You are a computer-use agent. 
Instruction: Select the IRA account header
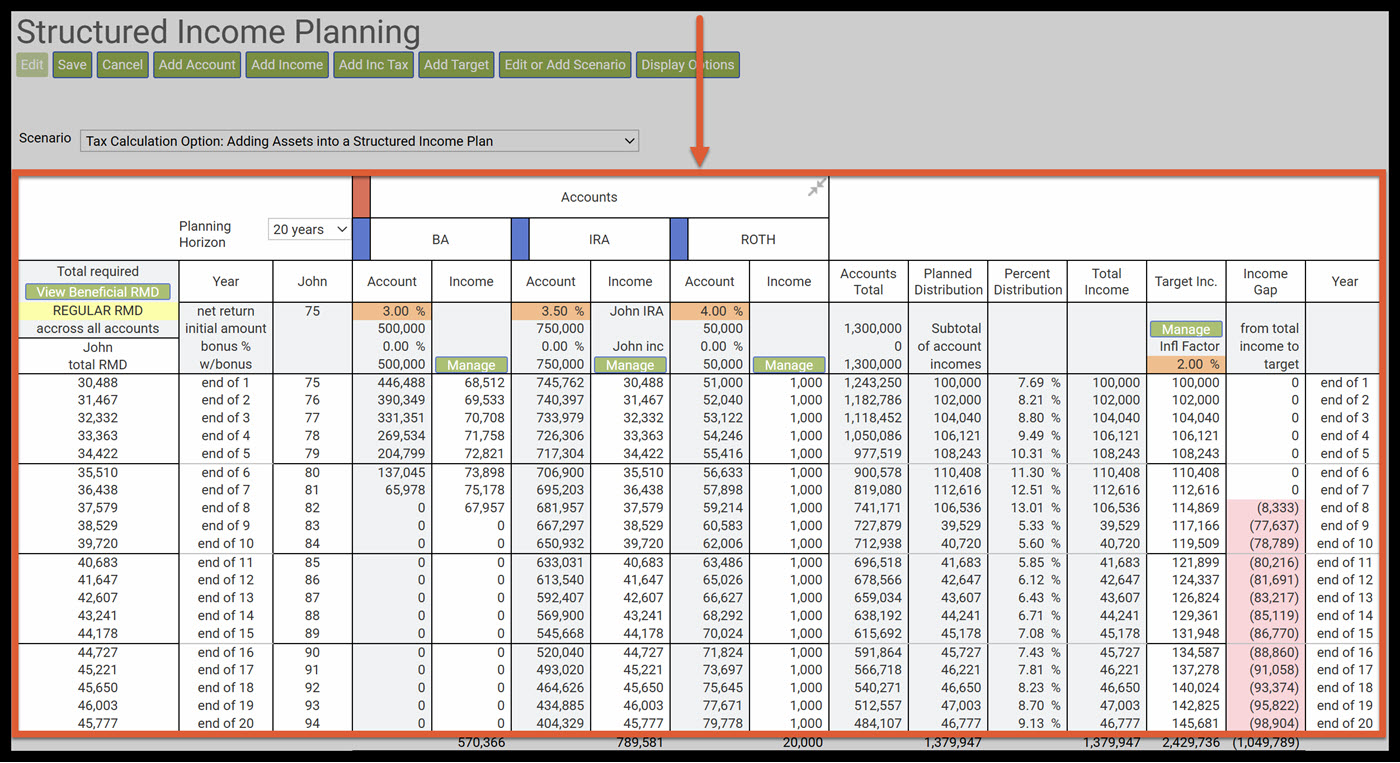(599, 239)
